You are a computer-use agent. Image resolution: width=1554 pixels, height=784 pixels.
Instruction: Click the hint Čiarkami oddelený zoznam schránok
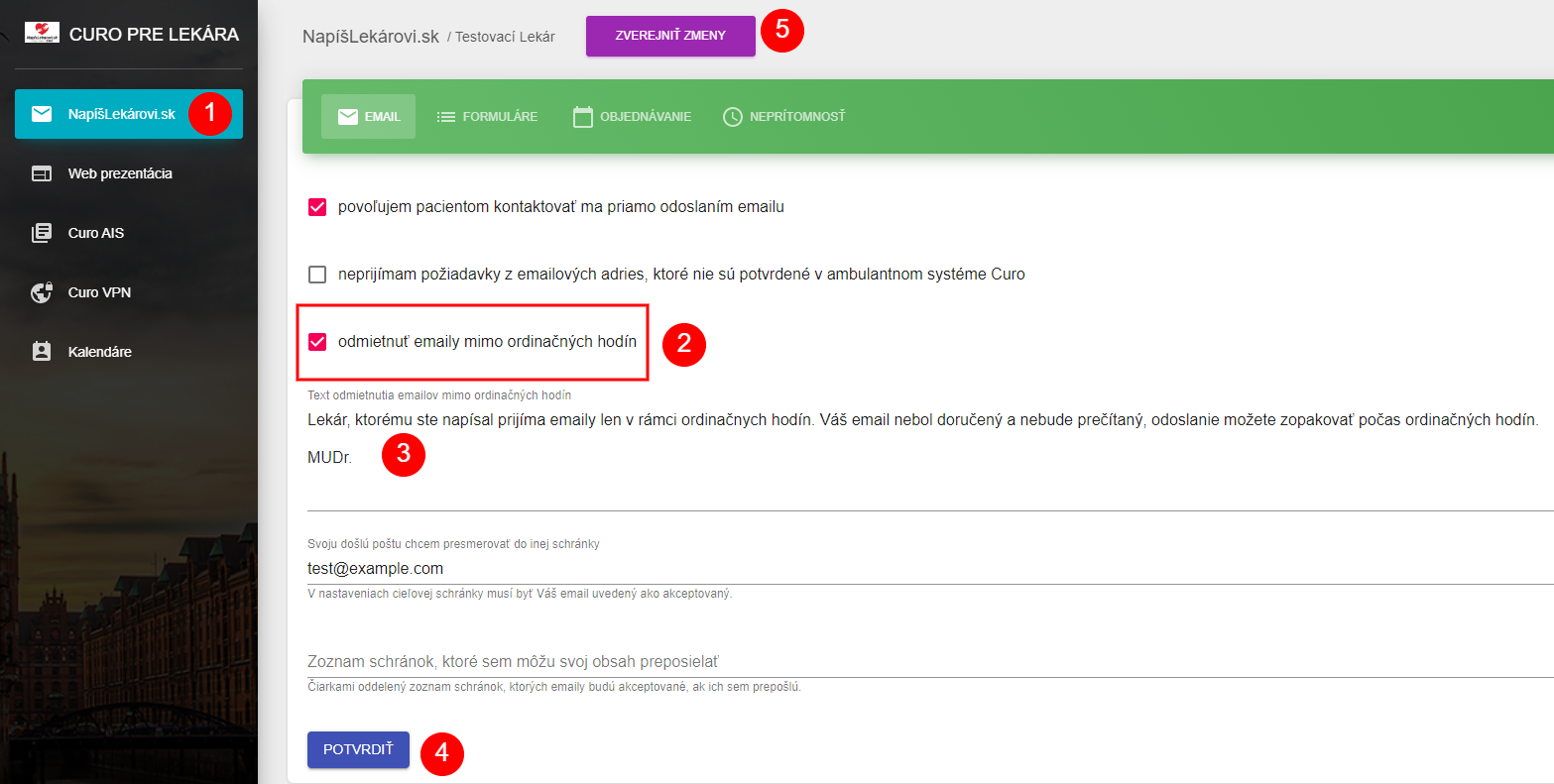pyautogui.click(x=554, y=687)
